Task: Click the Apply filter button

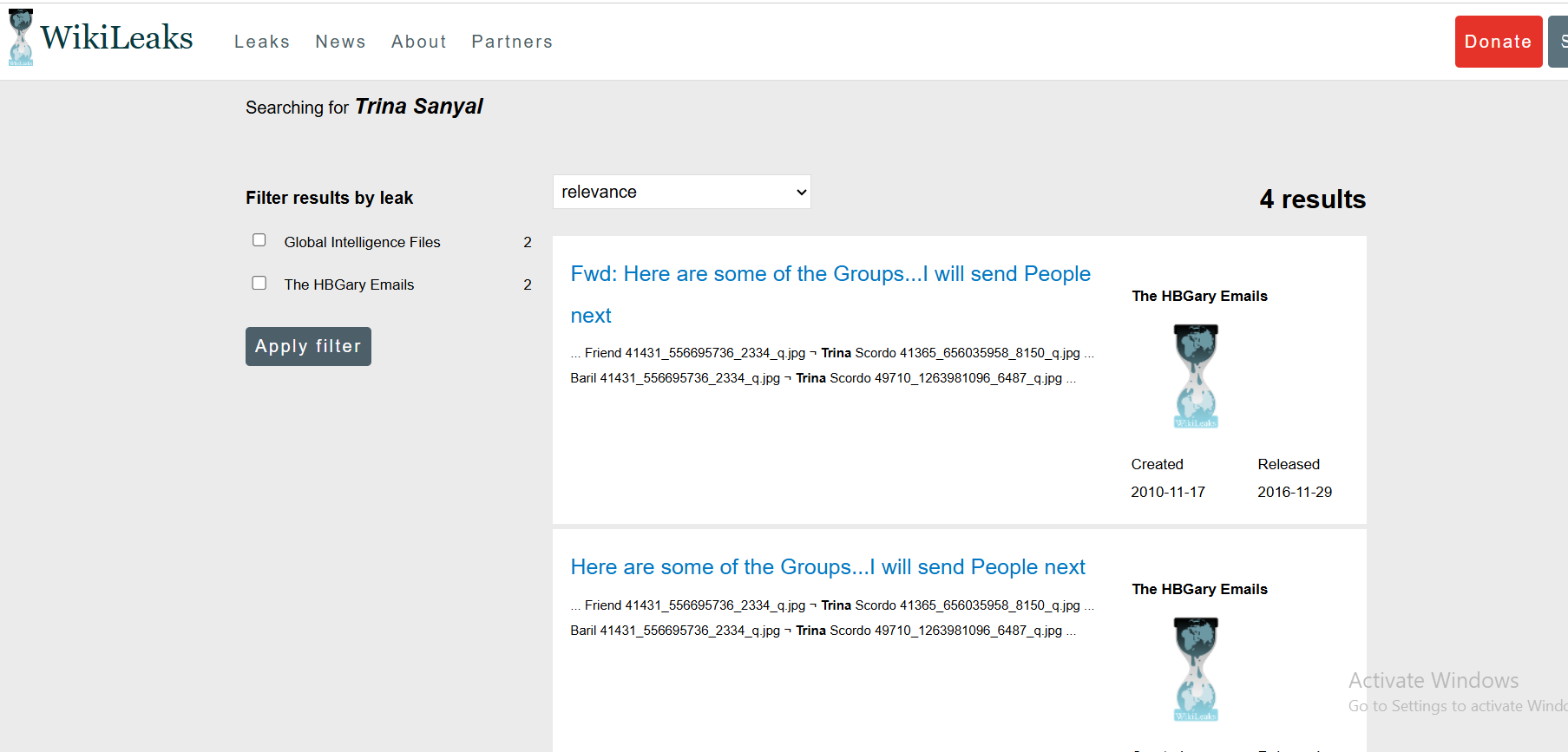Action: [308, 346]
